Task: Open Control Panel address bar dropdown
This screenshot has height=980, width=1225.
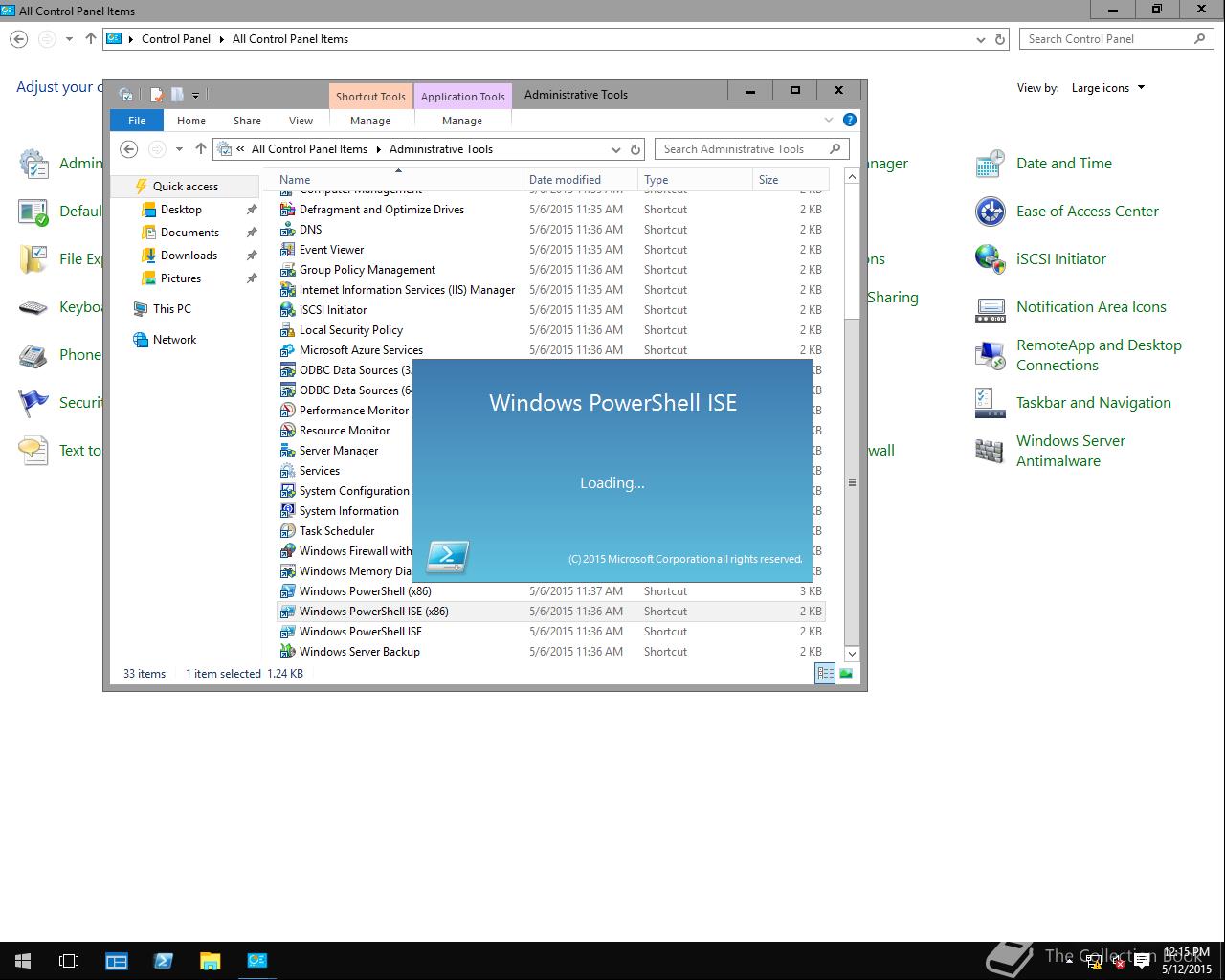Action: (x=980, y=39)
